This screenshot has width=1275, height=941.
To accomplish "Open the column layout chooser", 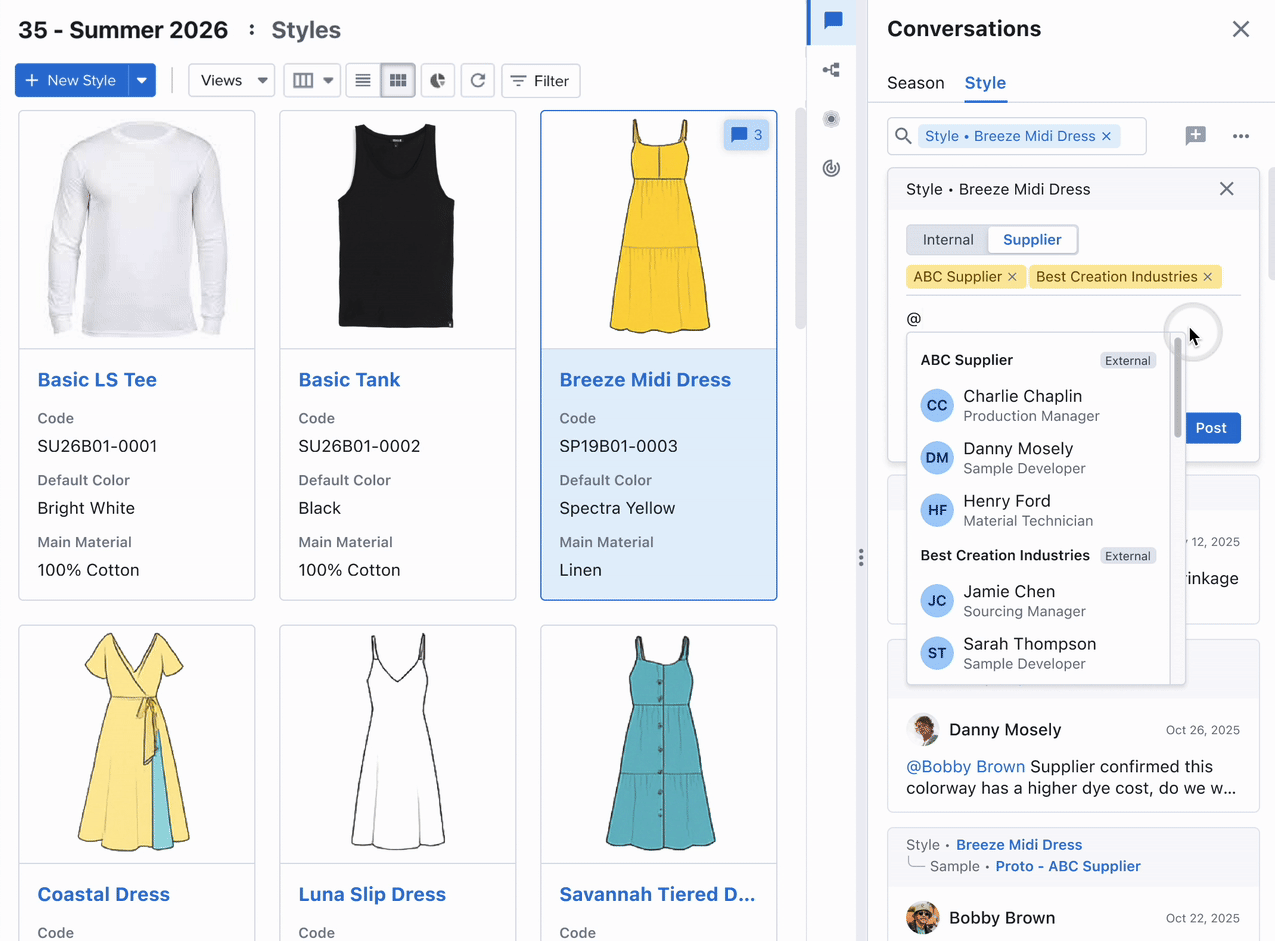I will pyautogui.click(x=312, y=81).
